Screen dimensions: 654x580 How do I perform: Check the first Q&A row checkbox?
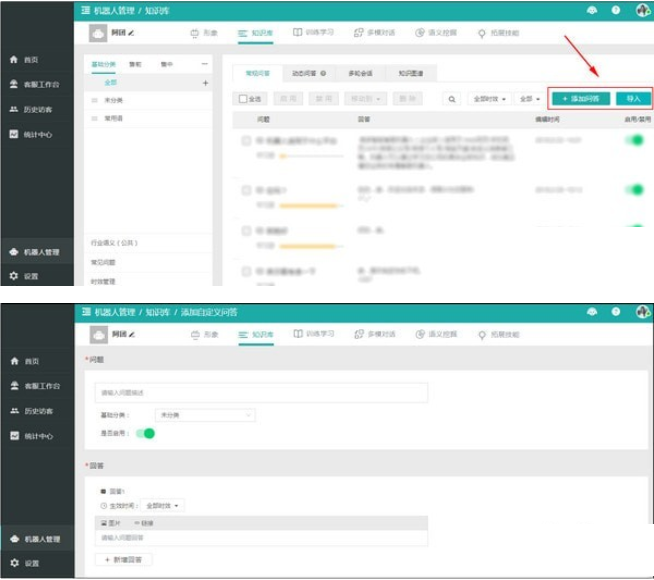[246, 141]
